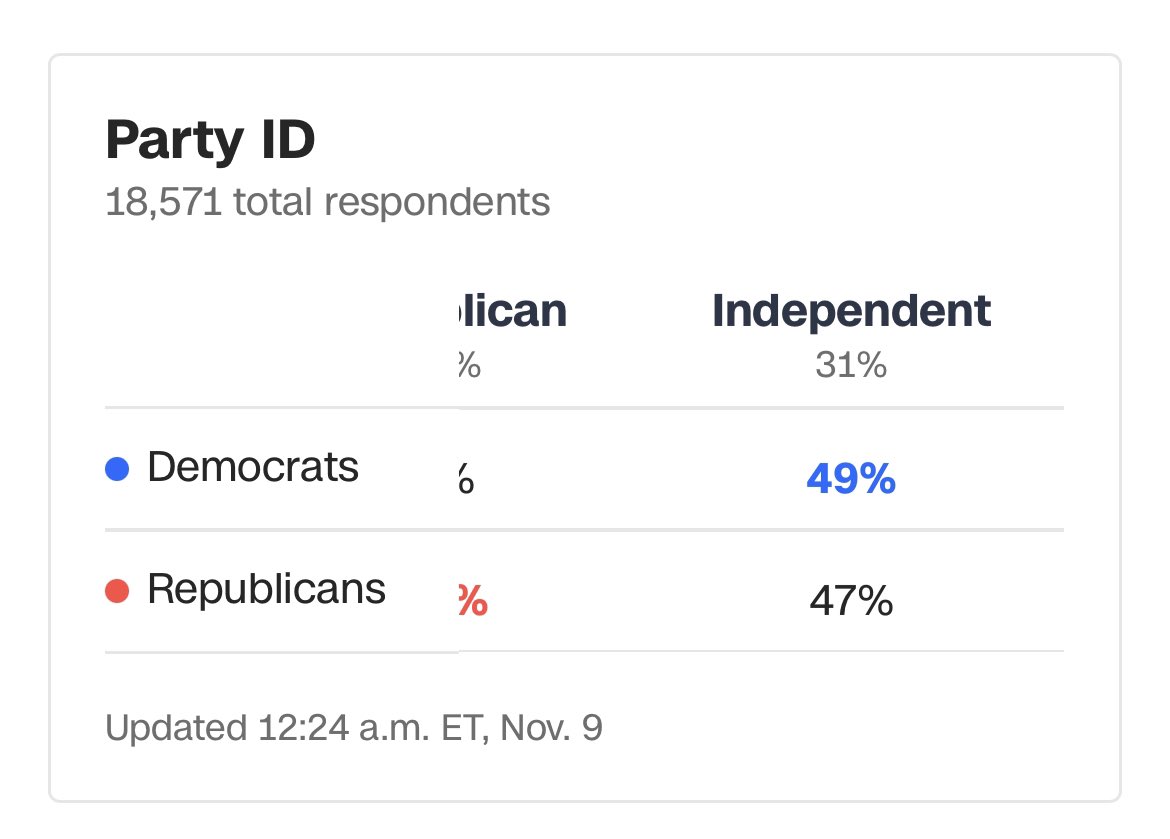Click the red Republicans dot
The image size is (1170, 839).
(117, 590)
